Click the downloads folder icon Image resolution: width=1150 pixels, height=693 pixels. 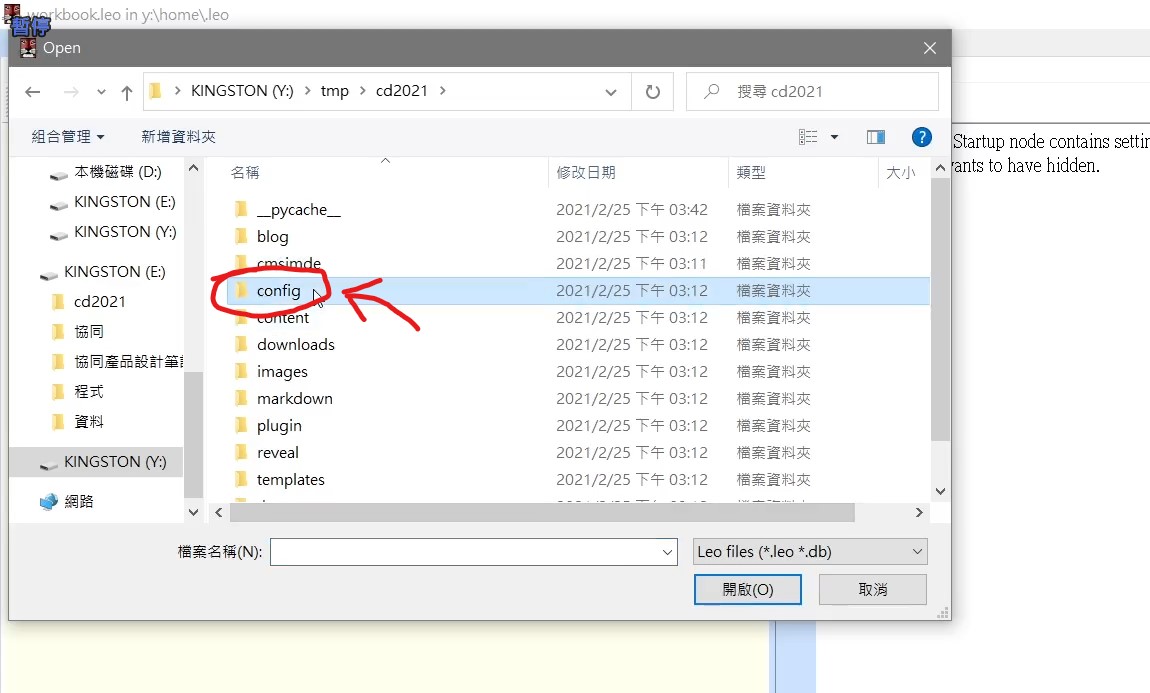(x=241, y=344)
